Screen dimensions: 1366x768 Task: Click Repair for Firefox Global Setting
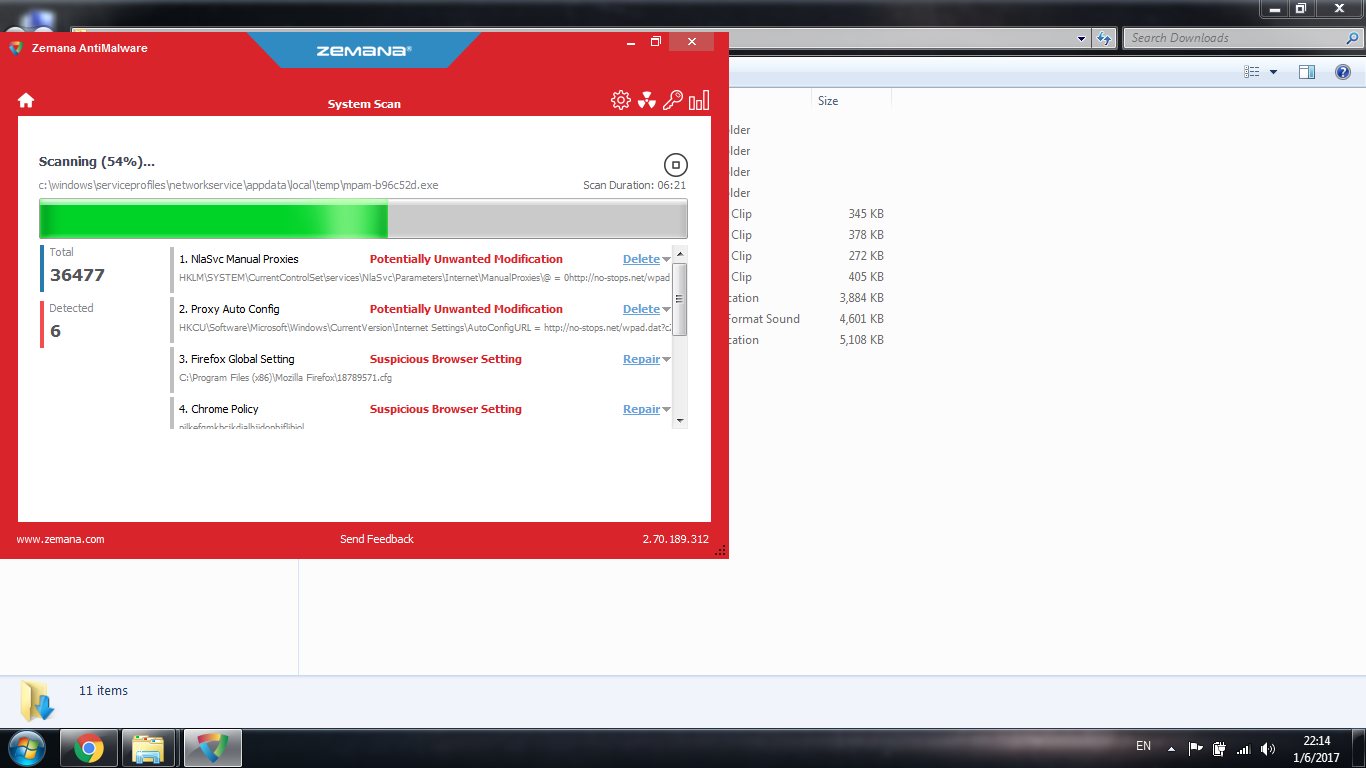click(x=641, y=359)
